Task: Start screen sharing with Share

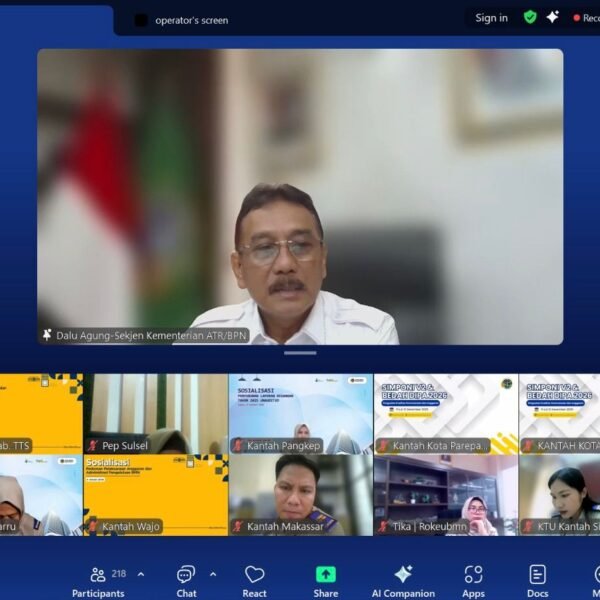Action: tap(326, 579)
